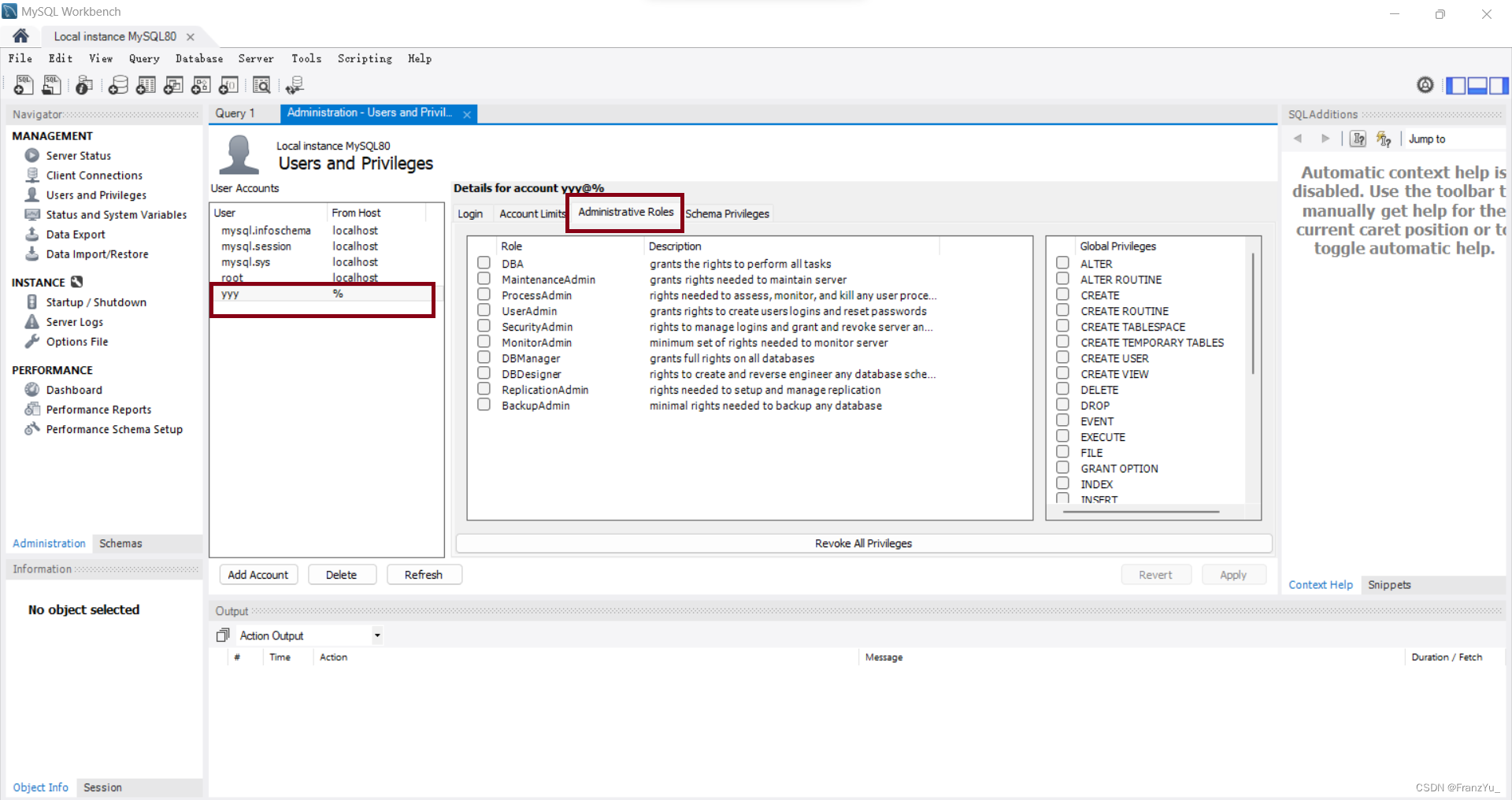Open SQL script file icon
The height and width of the screenshot is (800, 1512).
[52, 85]
